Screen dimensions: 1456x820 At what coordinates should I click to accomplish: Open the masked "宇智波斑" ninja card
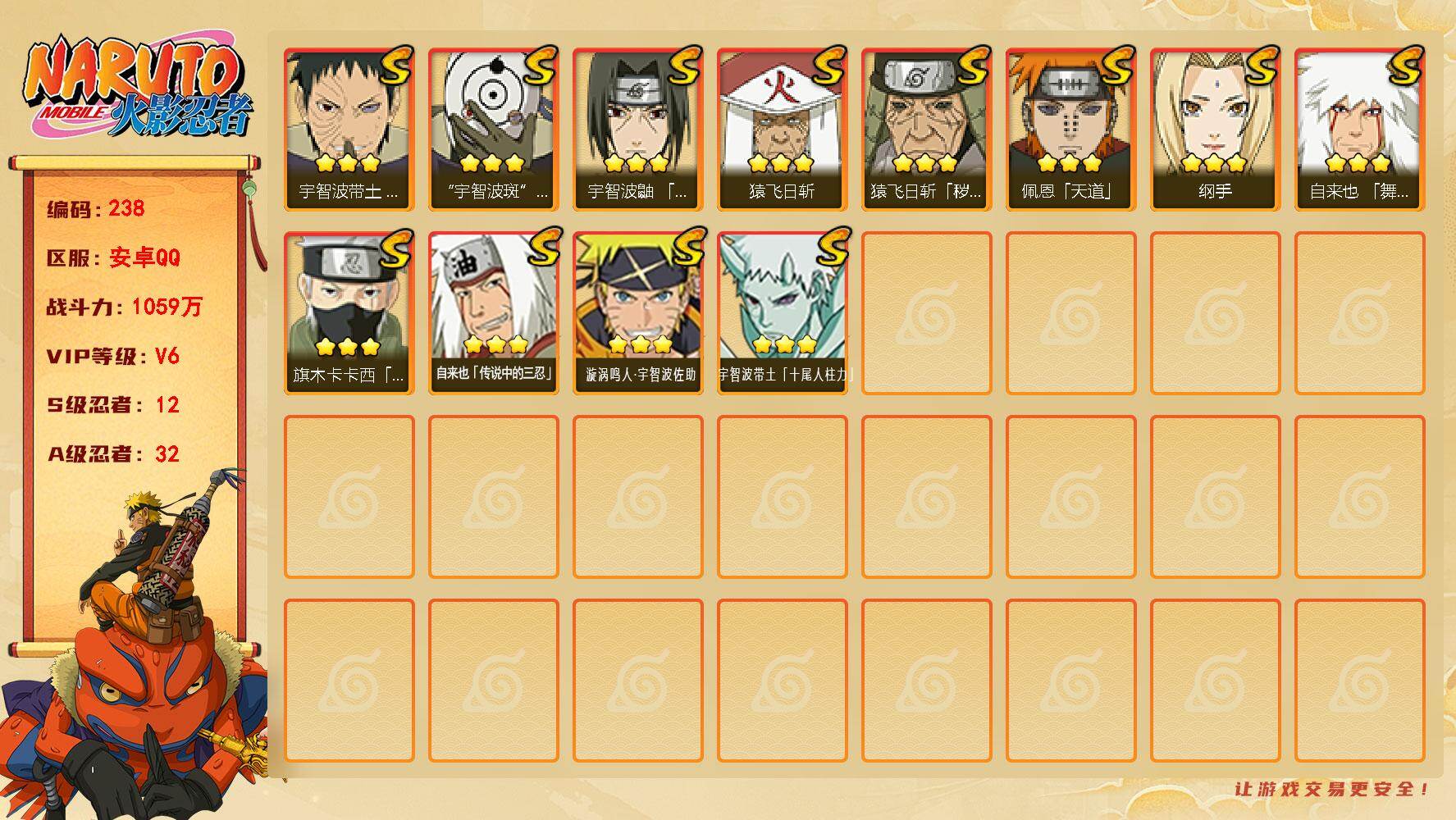coord(493,130)
